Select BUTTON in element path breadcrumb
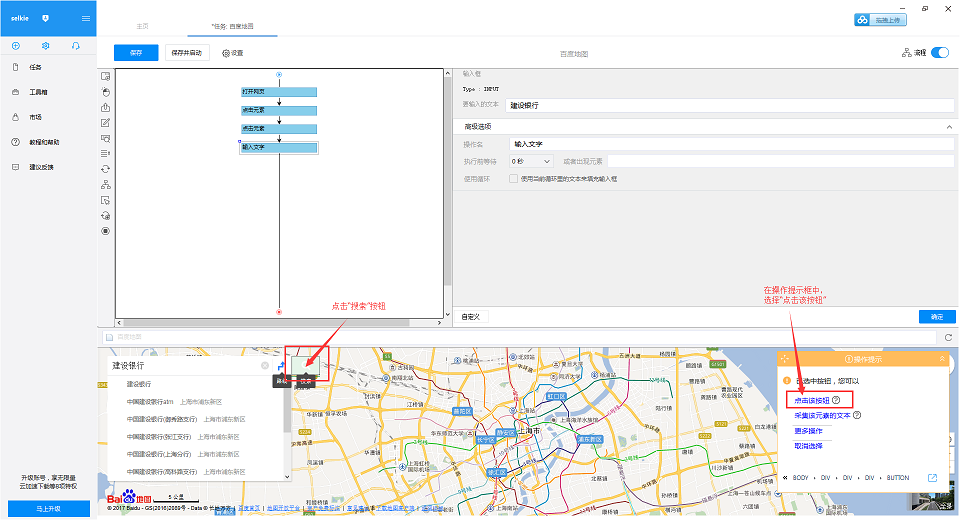Viewport: 960px width, 520px height. click(898, 478)
